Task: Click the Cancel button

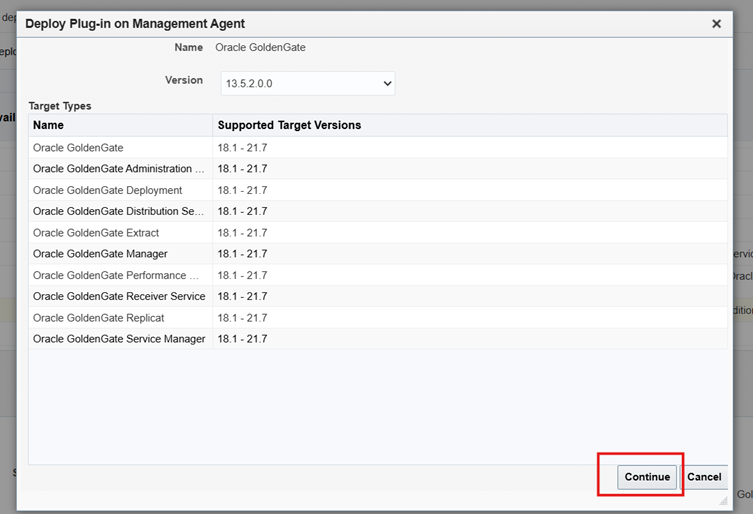Action: click(704, 477)
